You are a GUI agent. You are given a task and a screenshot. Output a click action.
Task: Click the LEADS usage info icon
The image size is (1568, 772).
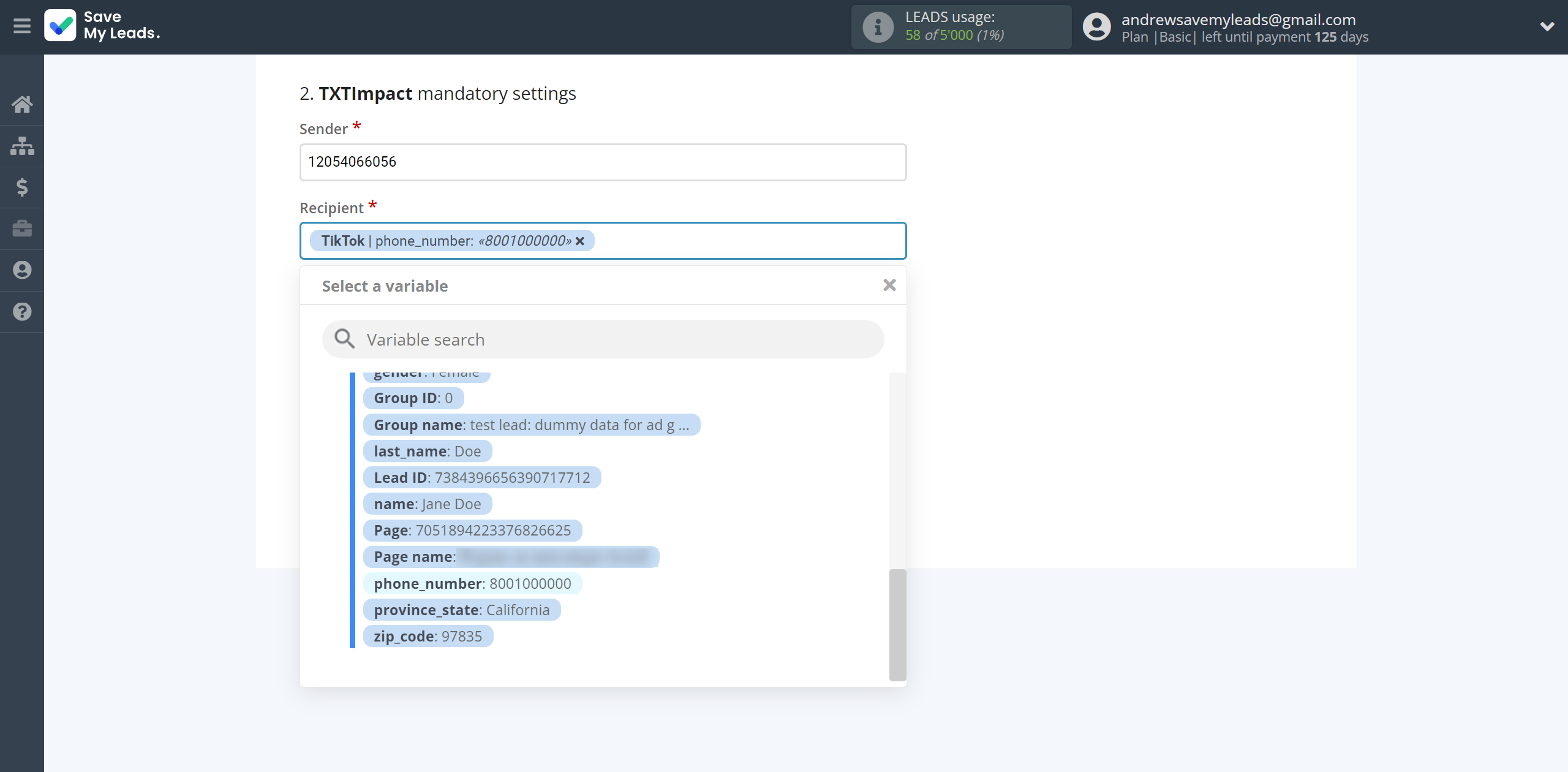[878, 27]
